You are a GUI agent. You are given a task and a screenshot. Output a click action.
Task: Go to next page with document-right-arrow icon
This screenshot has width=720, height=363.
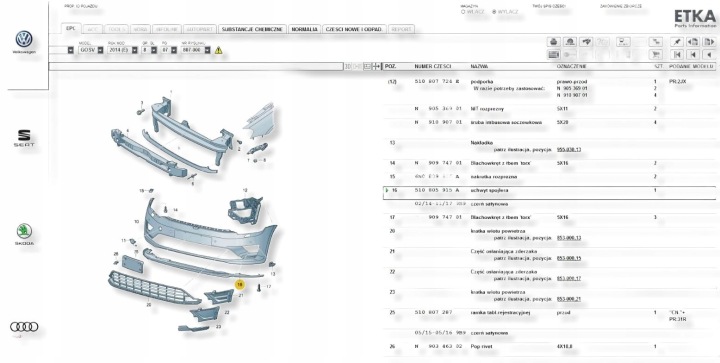(x=709, y=42)
